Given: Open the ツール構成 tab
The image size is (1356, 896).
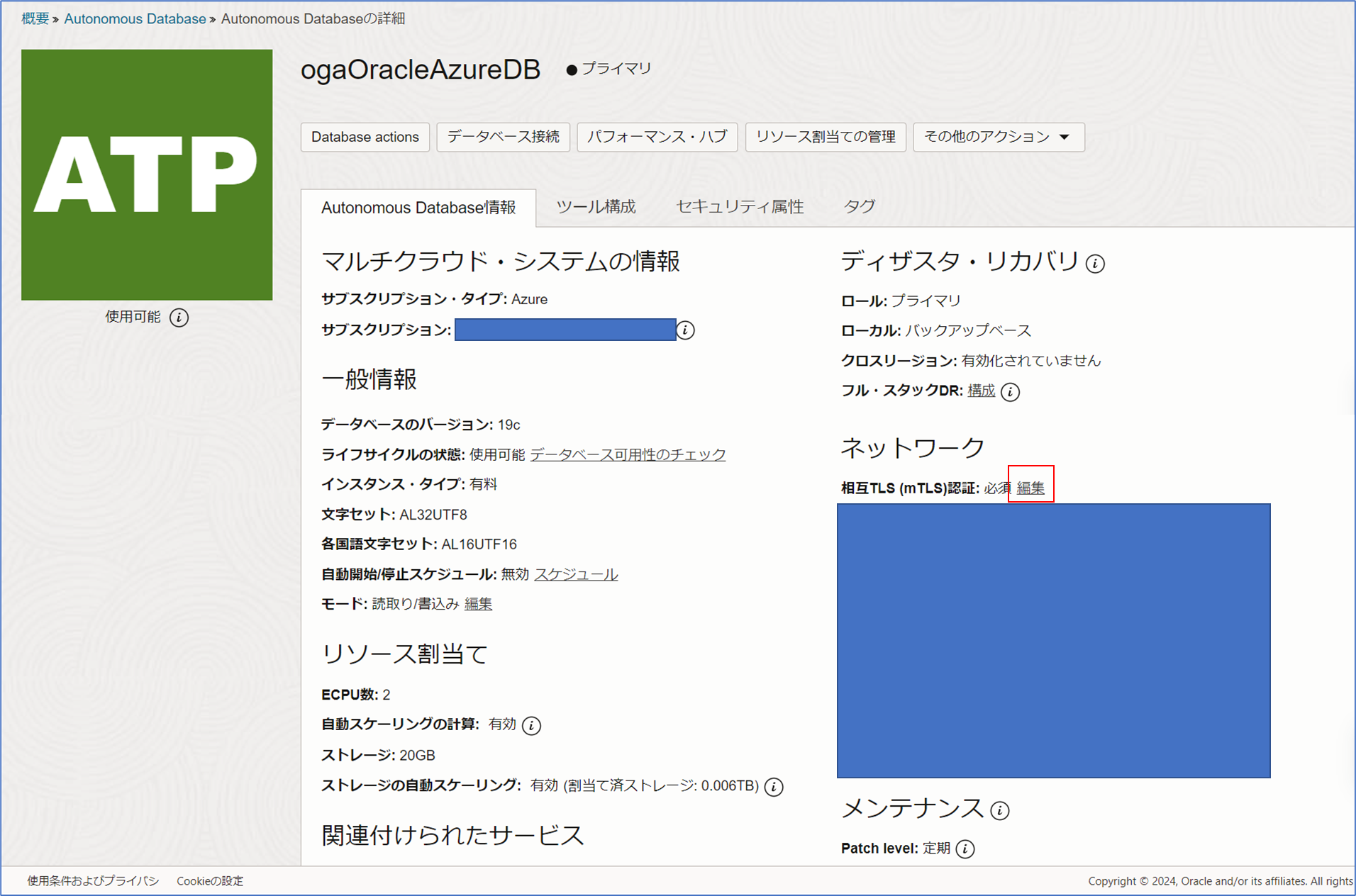Looking at the screenshot, I should (x=596, y=207).
